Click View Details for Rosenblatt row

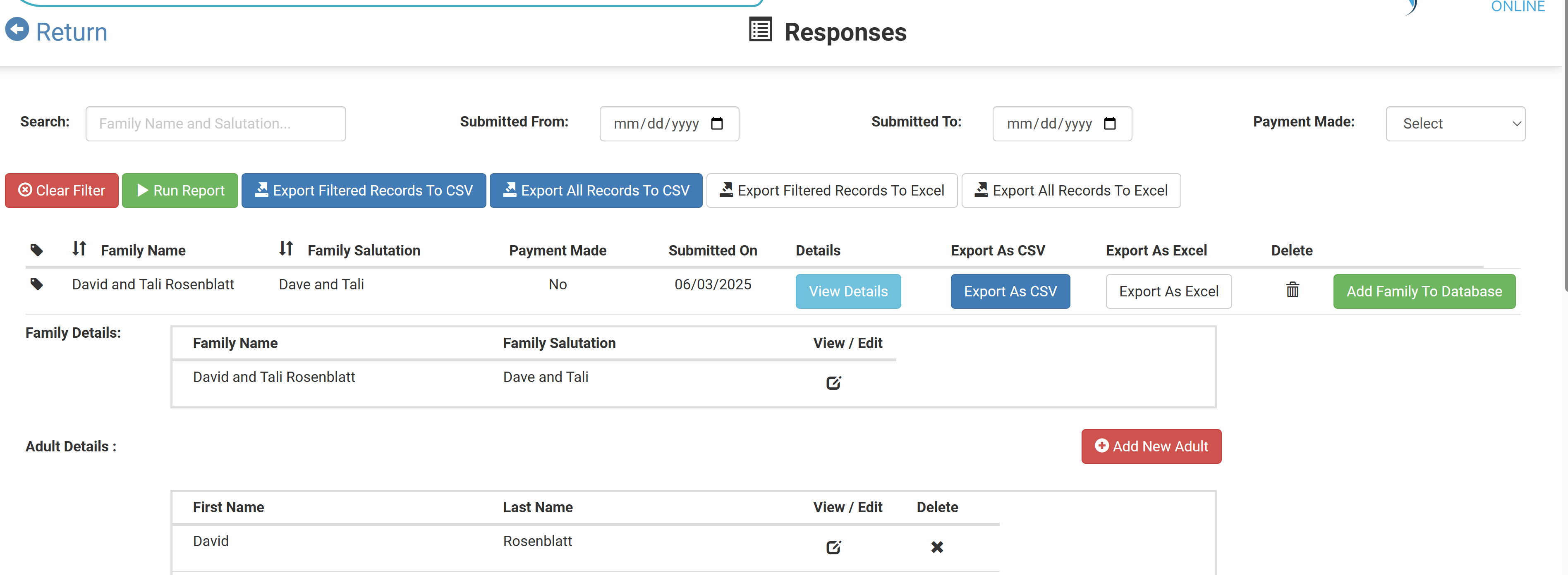pos(848,292)
